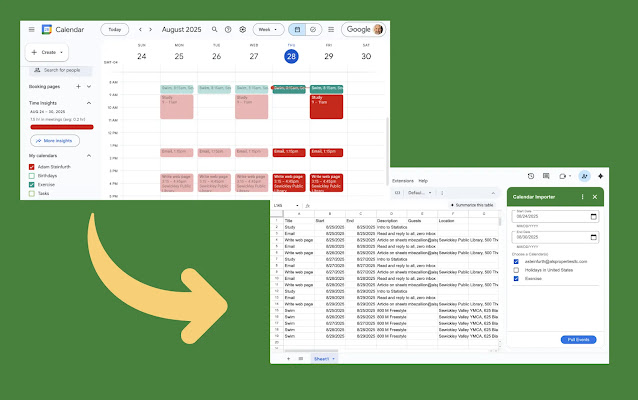Viewport: 638px width, 400px height.
Task: Toggle Exercise calendar checkbox in My calendars
Action: [x=32, y=185]
